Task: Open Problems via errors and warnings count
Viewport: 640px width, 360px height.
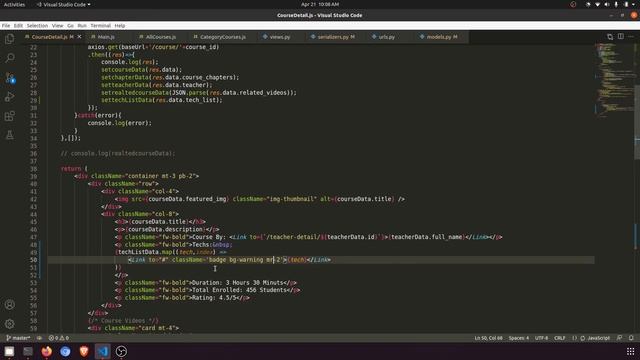Action: click(x=59, y=338)
